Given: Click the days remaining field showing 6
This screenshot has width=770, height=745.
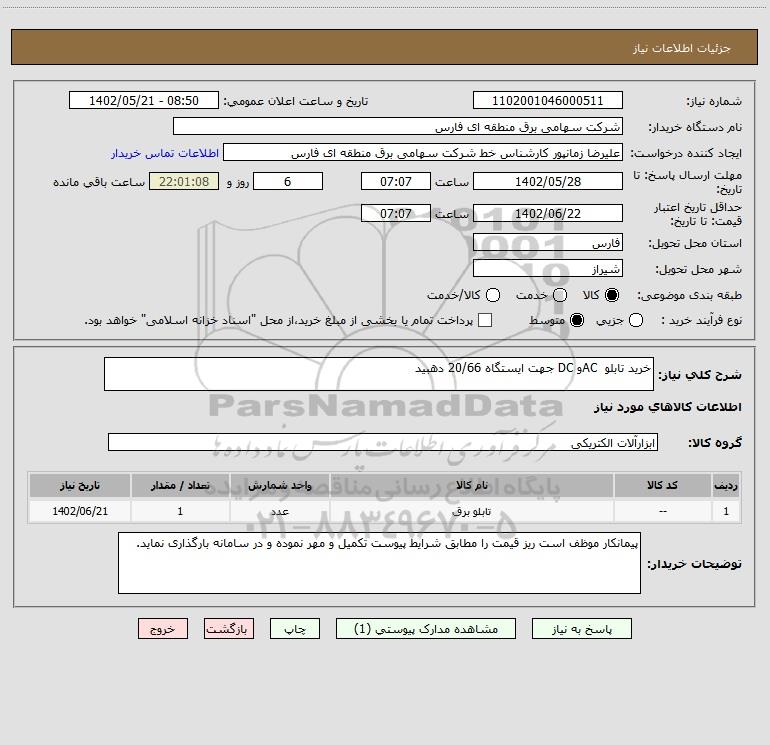Looking at the screenshot, I should (288, 181).
